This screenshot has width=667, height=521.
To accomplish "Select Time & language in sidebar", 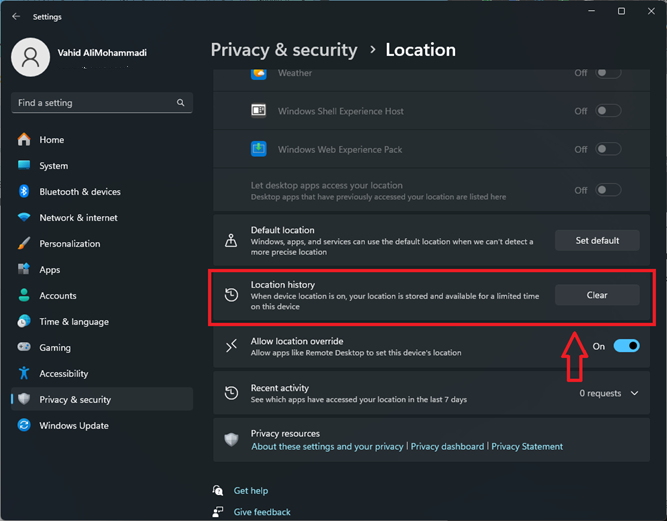I will [x=102, y=321].
